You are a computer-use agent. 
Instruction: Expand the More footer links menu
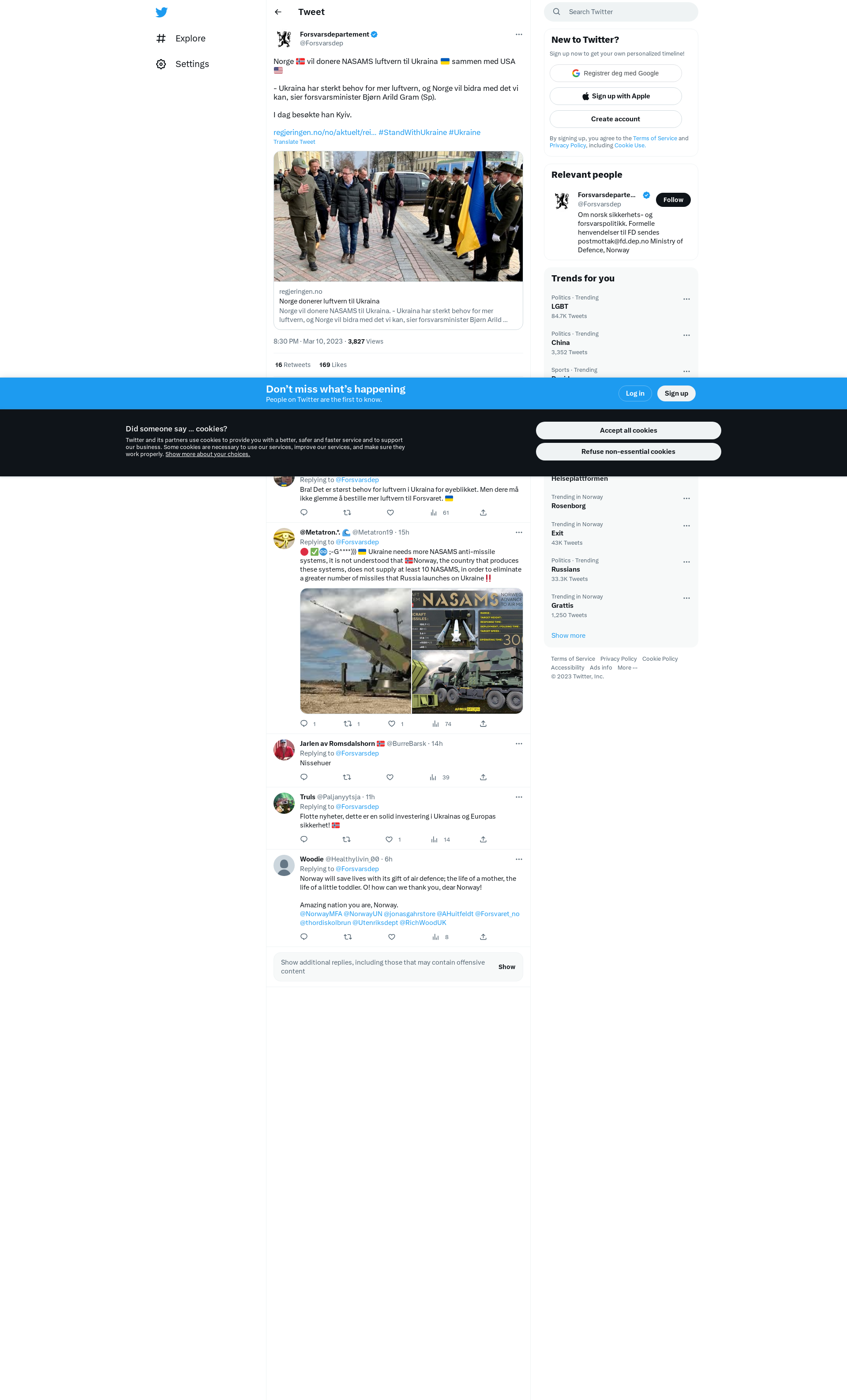click(627, 668)
